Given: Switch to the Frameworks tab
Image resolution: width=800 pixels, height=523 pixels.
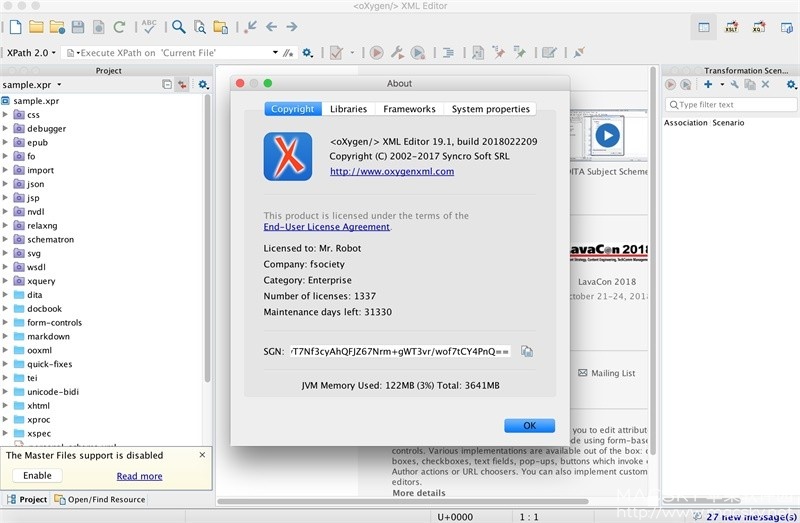Looking at the screenshot, I should [409, 109].
